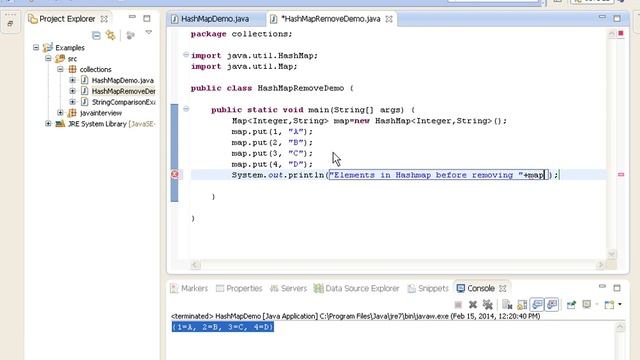The height and width of the screenshot is (360, 640).
Task: Select the Examples project icon
Action: point(48,48)
